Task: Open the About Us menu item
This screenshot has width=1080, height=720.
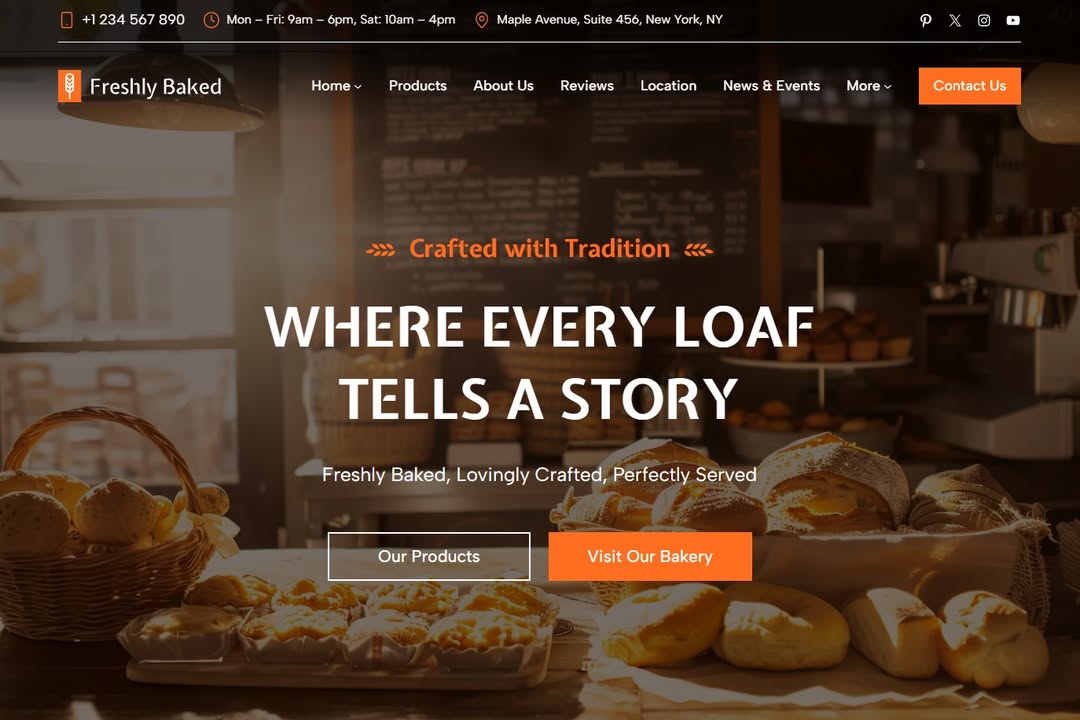Action: pos(503,85)
